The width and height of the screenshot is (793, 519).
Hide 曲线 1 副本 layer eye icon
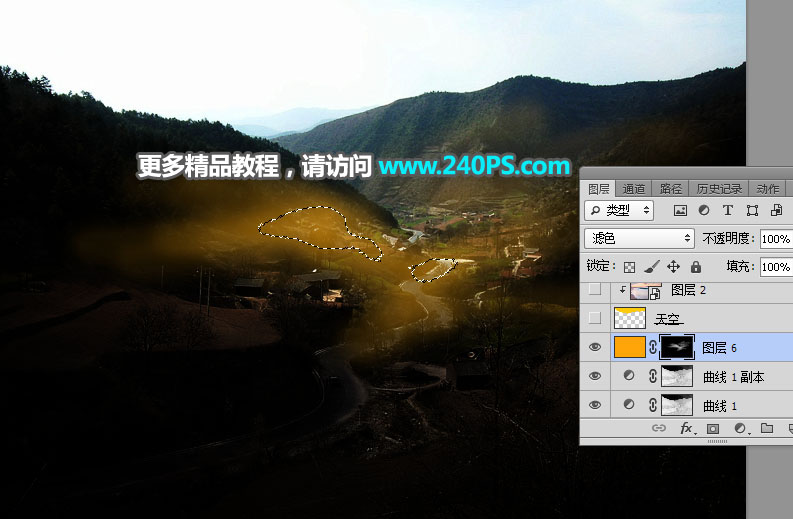[595, 376]
